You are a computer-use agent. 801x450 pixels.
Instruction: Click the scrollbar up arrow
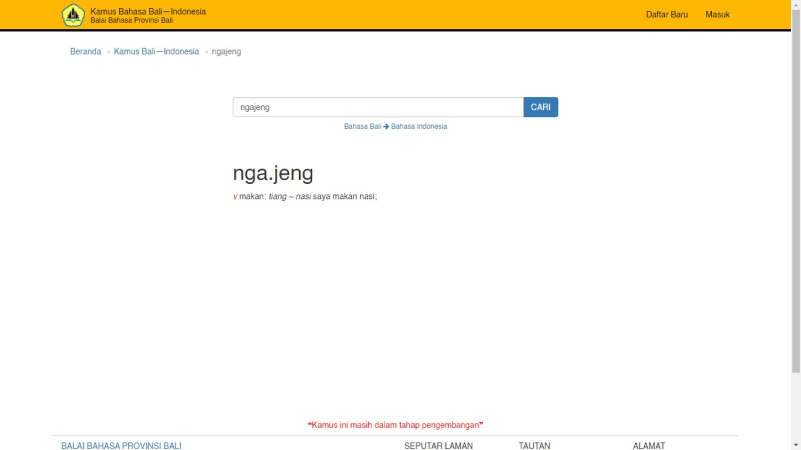(x=795, y=5)
